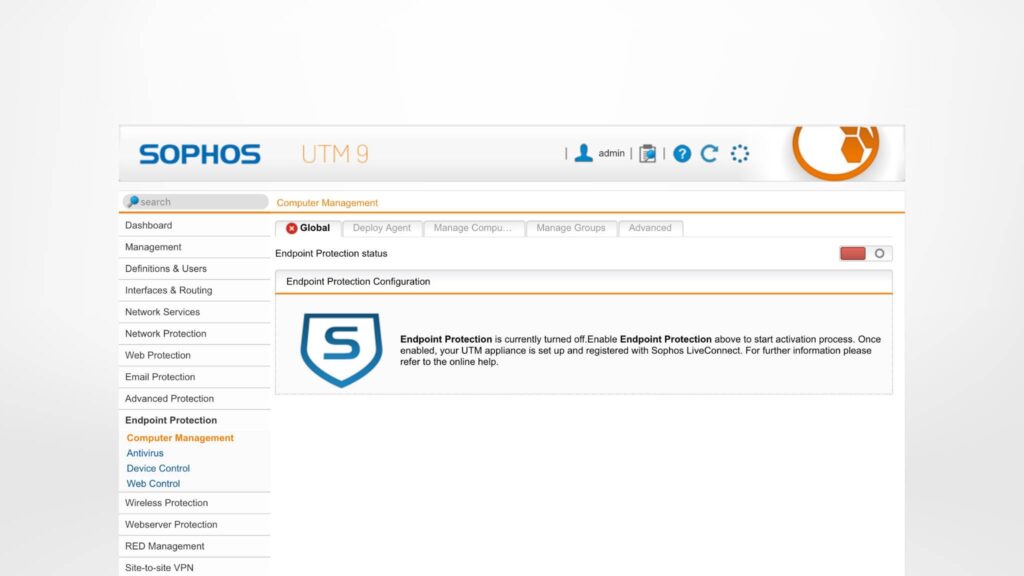This screenshot has height=576, width=1024.
Task: Open the clipboard notes icon in header
Action: tap(647, 152)
